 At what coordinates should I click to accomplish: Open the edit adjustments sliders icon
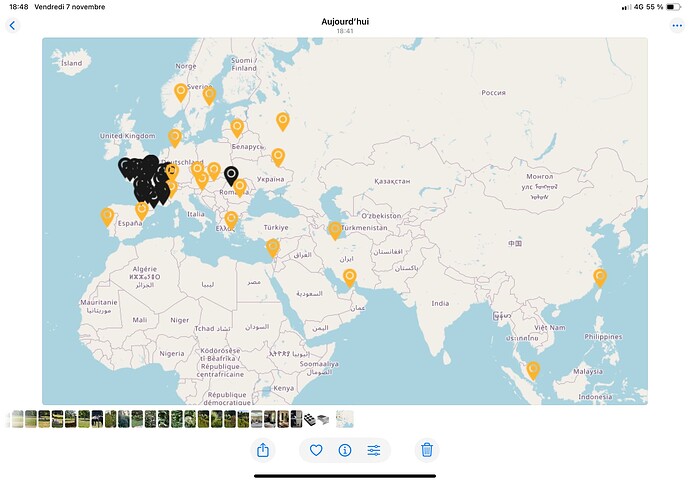(374, 450)
